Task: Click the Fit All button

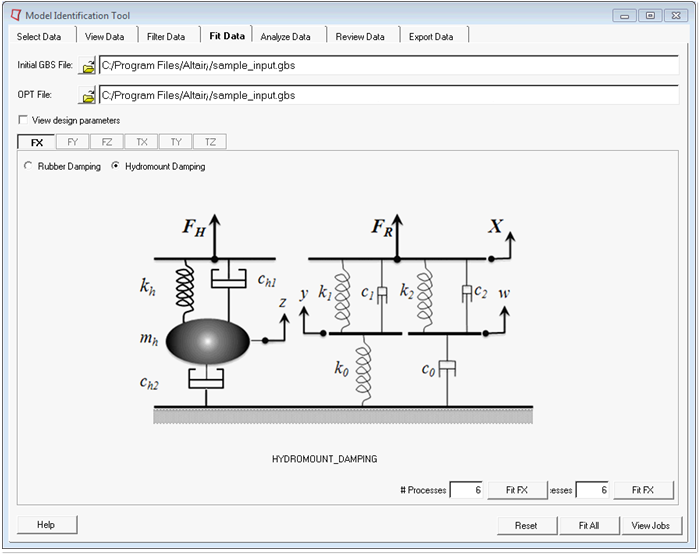Action: 589,526
